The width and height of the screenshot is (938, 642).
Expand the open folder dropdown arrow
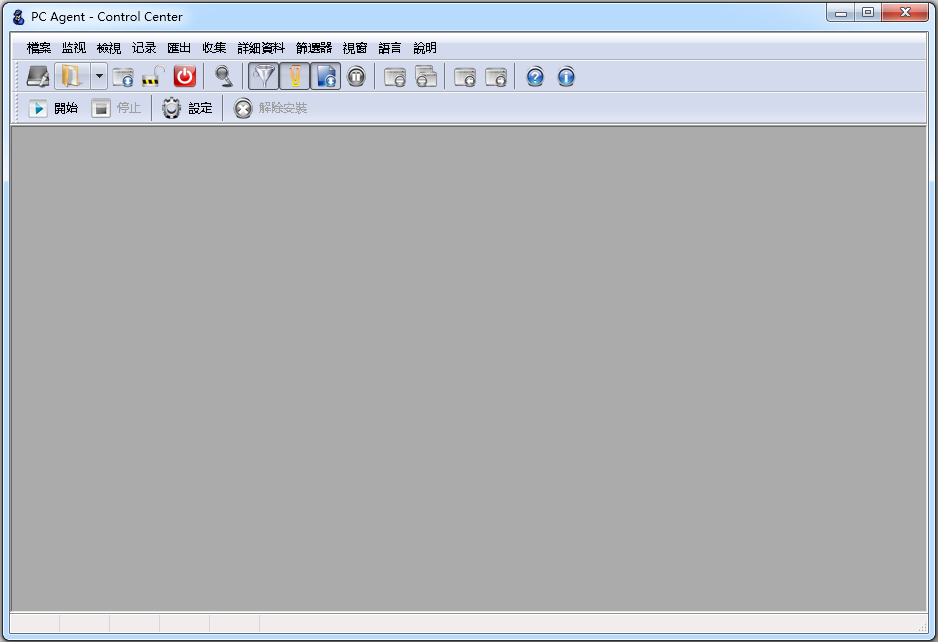tap(99, 77)
